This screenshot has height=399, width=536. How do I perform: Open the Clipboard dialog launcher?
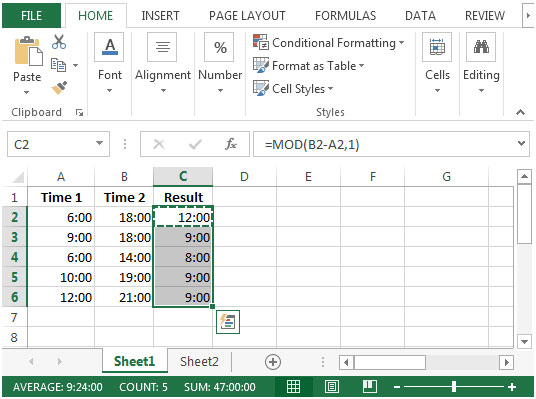tap(79, 112)
